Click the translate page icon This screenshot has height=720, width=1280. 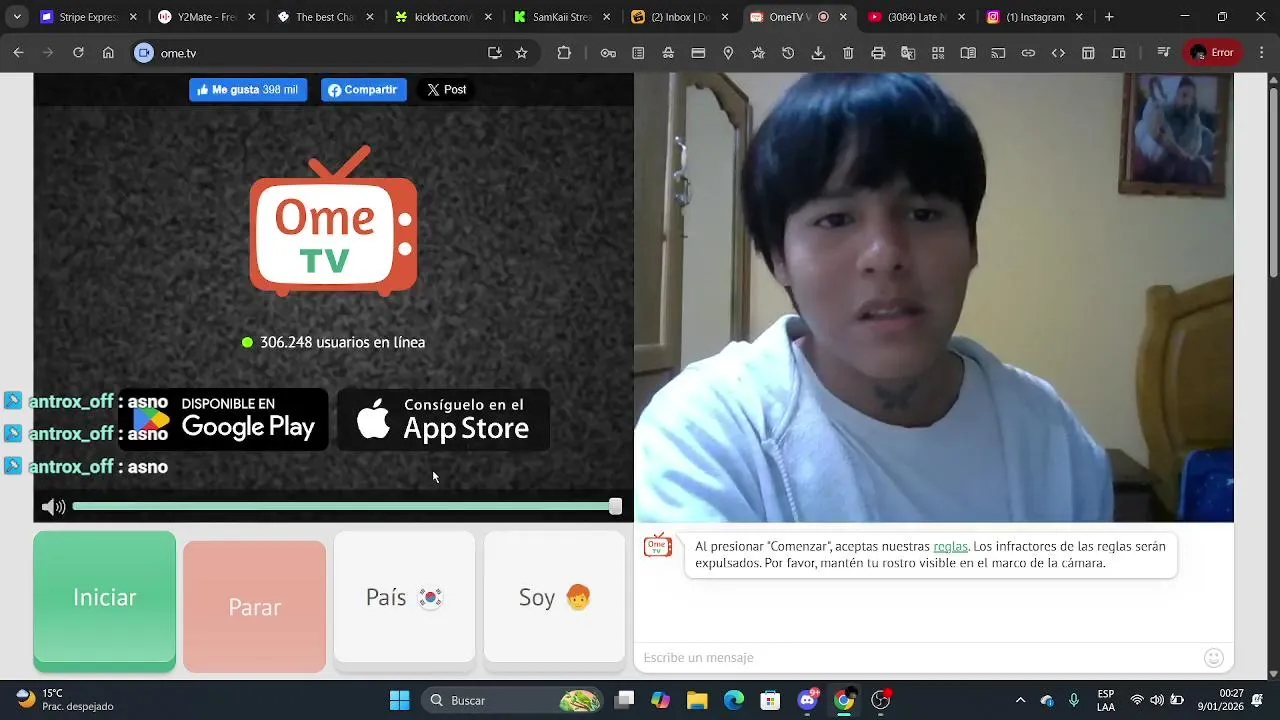tap(908, 53)
